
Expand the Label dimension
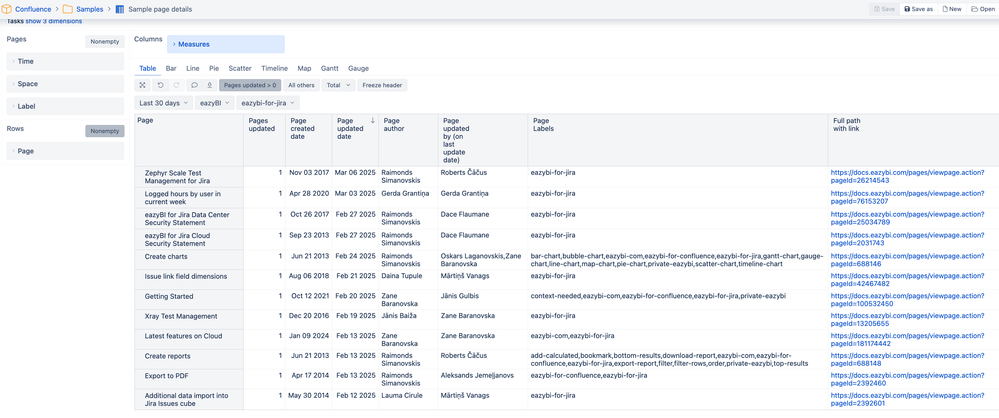(66, 106)
